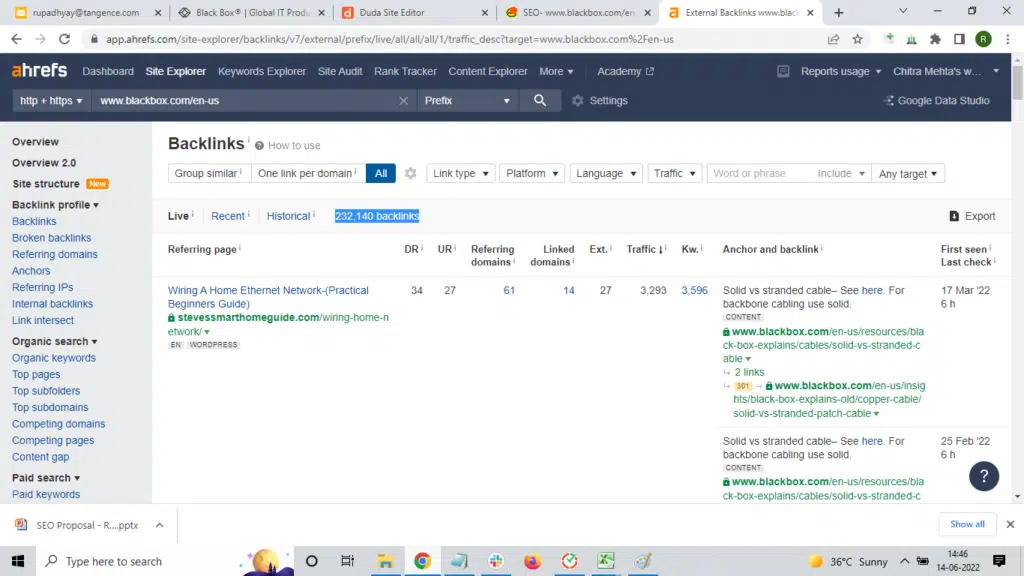Click the backlinks filter gear icon

[410, 174]
